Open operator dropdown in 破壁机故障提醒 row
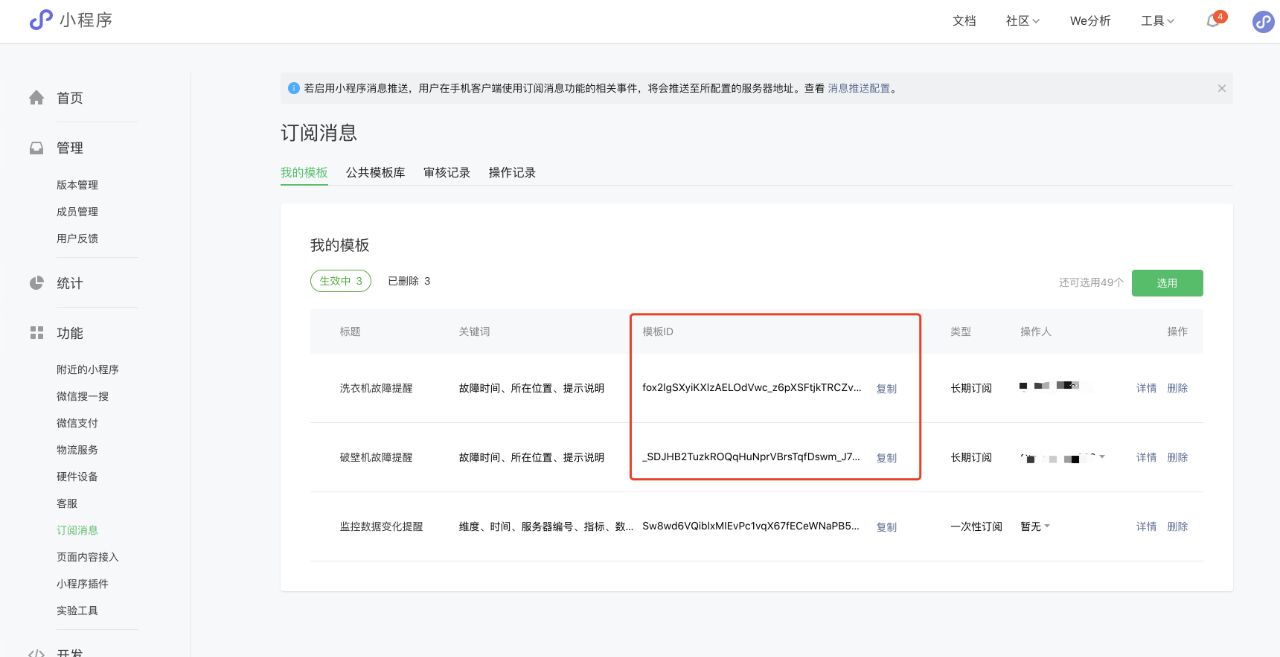Image resolution: width=1280 pixels, height=657 pixels. pos(1062,457)
